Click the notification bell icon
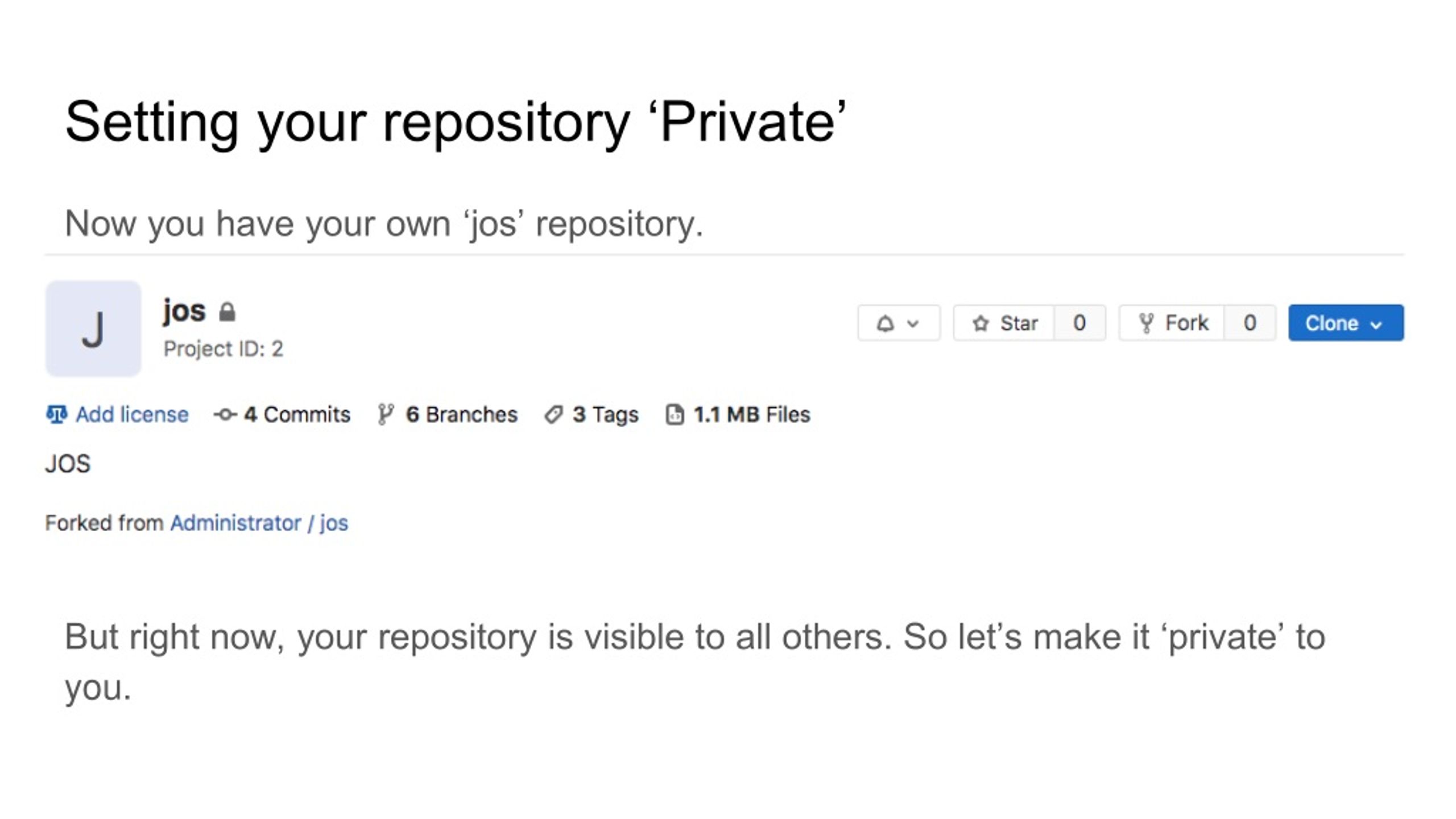 click(885, 323)
